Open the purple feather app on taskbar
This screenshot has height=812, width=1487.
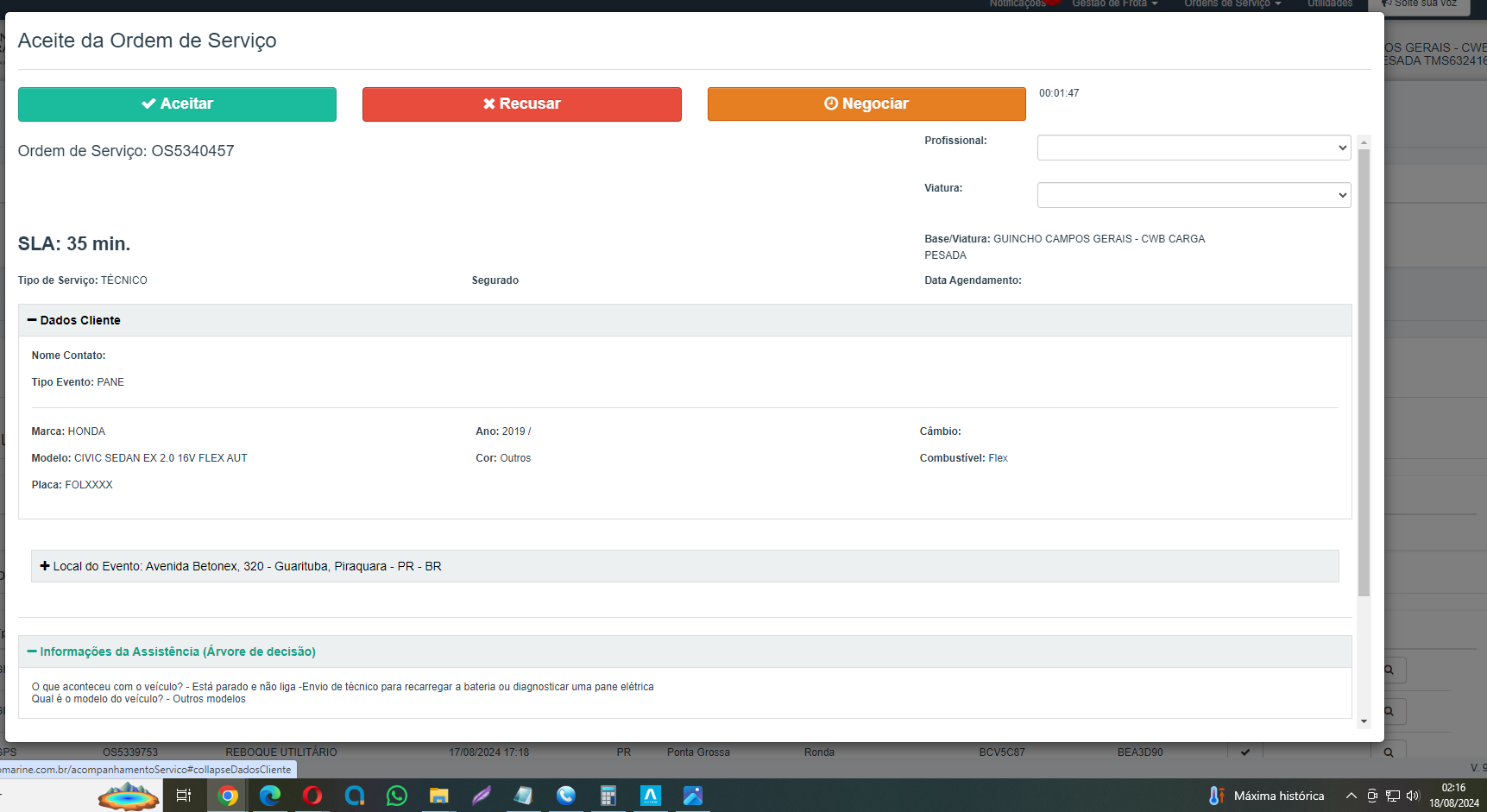coord(482,796)
